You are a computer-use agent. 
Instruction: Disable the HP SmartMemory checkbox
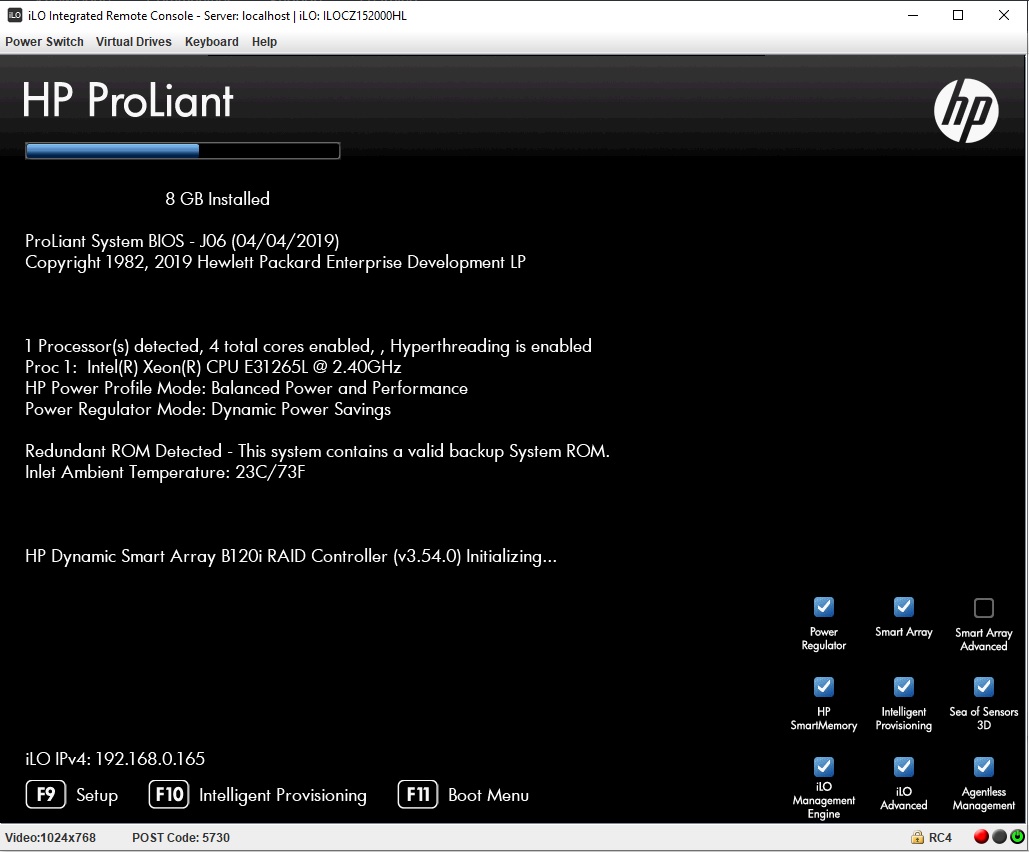[x=823, y=687]
